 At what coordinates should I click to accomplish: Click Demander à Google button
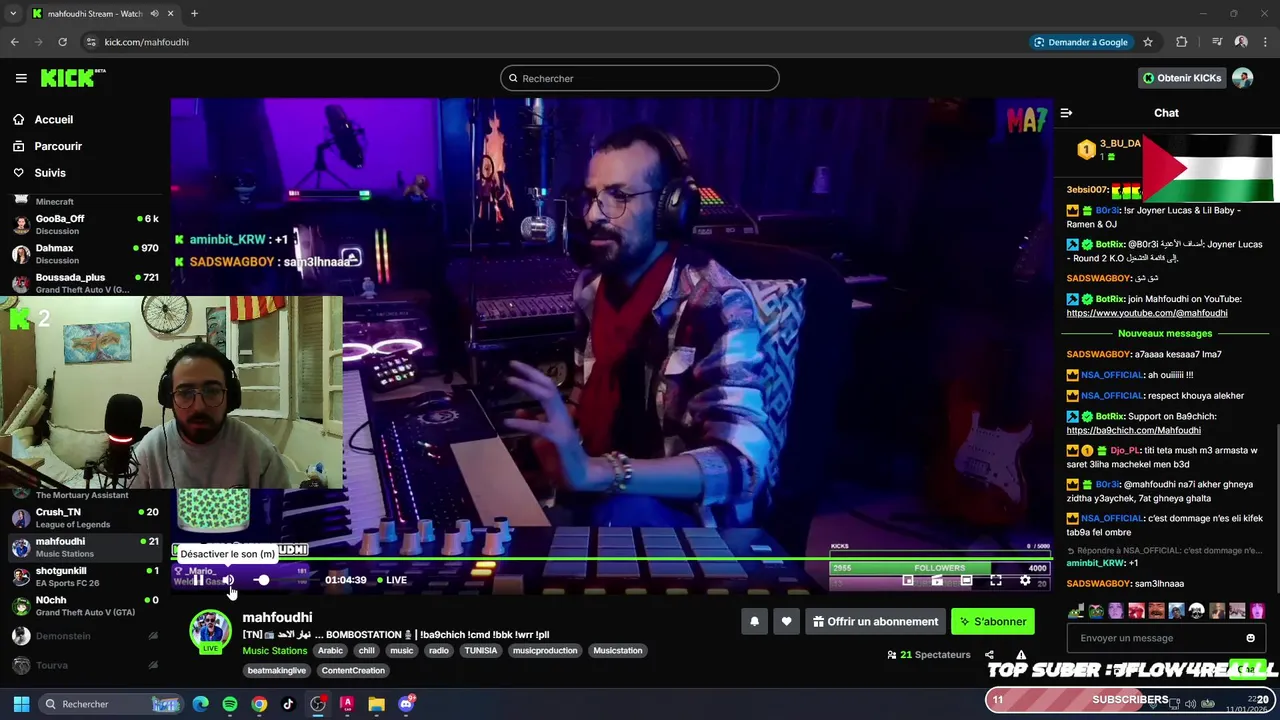1081,42
